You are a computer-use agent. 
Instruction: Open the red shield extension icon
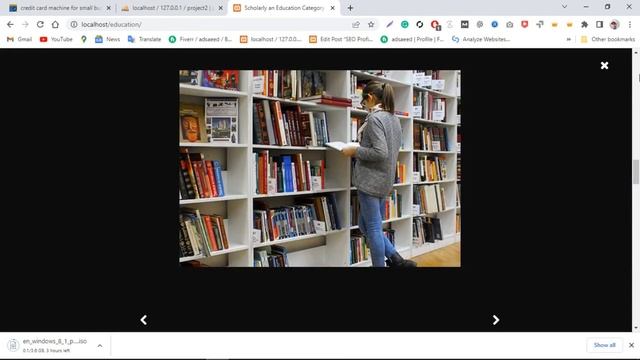[x=524, y=24]
